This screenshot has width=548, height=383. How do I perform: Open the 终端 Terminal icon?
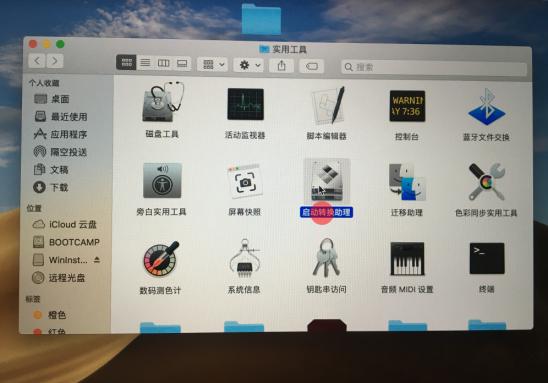(487, 259)
